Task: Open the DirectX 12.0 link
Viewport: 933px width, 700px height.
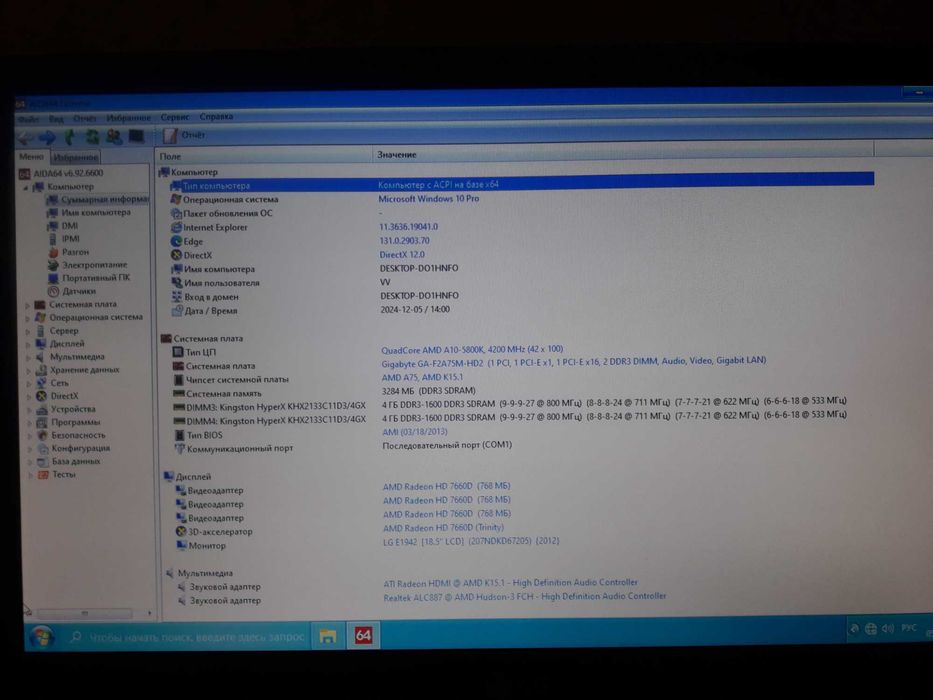Action: [x=402, y=255]
